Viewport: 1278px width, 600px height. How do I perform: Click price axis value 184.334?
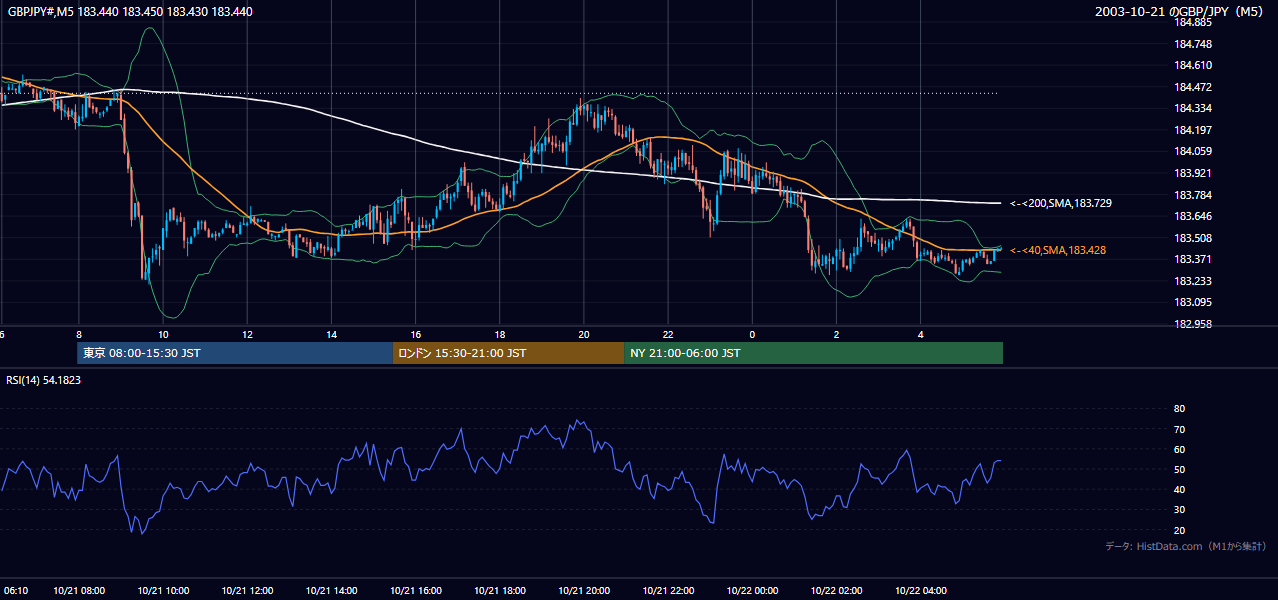click(1193, 108)
